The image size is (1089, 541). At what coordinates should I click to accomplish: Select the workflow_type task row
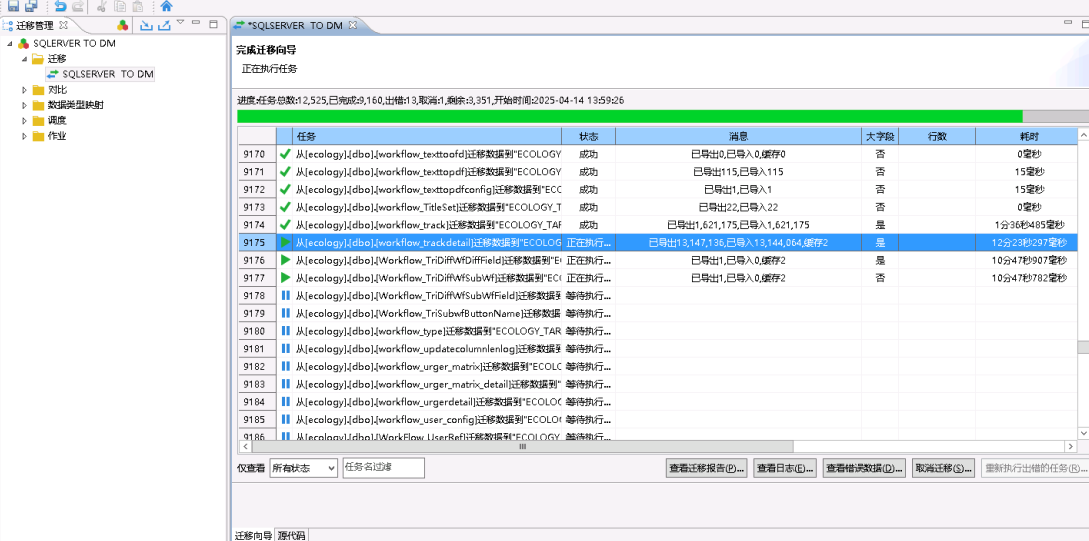click(x=657, y=331)
